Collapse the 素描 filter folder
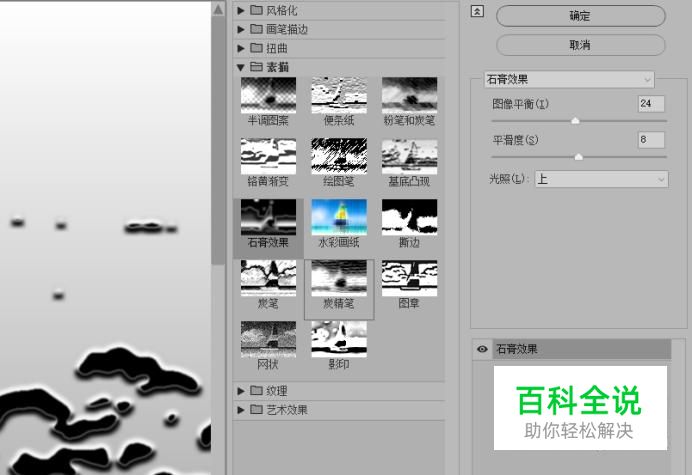692x475 pixels. pyautogui.click(x=241, y=67)
